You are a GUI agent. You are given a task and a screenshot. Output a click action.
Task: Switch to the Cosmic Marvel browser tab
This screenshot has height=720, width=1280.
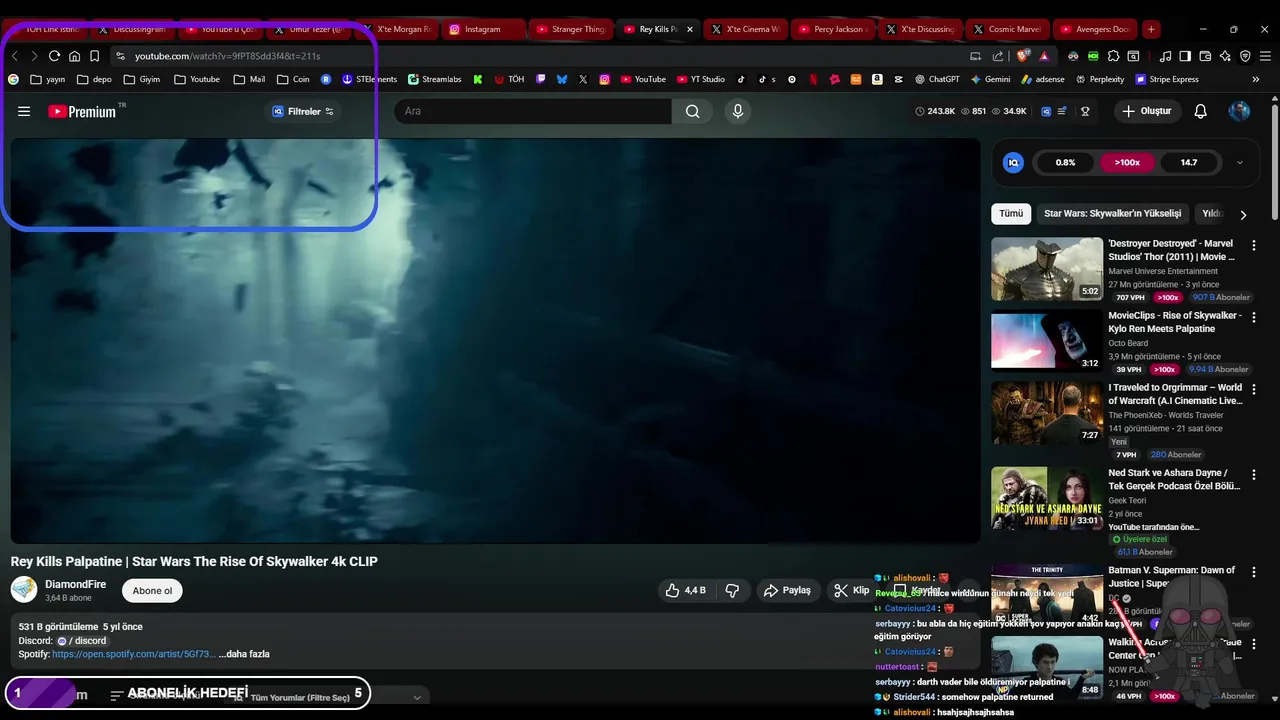tap(1007, 29)
